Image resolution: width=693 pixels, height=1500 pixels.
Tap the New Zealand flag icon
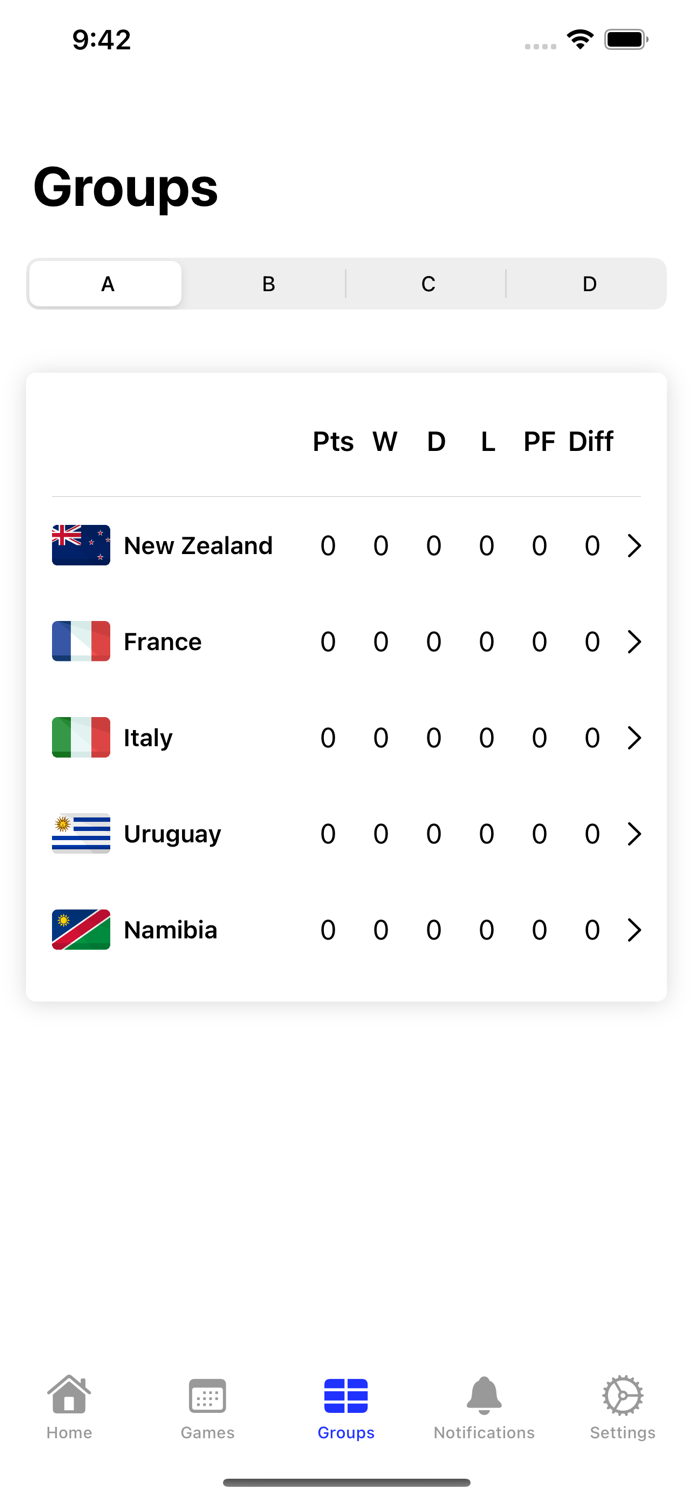pos(81,545)
